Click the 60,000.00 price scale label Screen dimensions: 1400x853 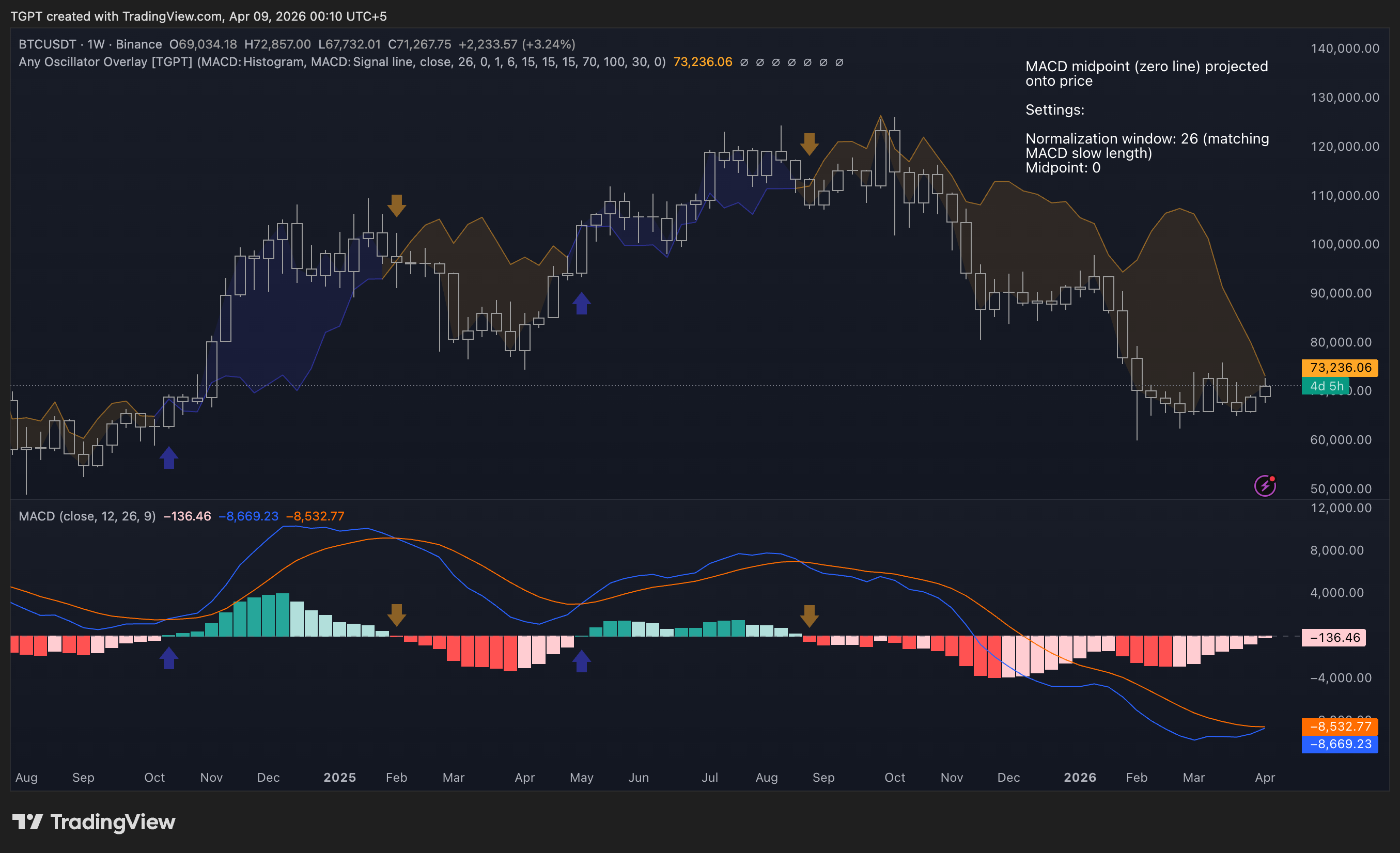click(1341, 439)
